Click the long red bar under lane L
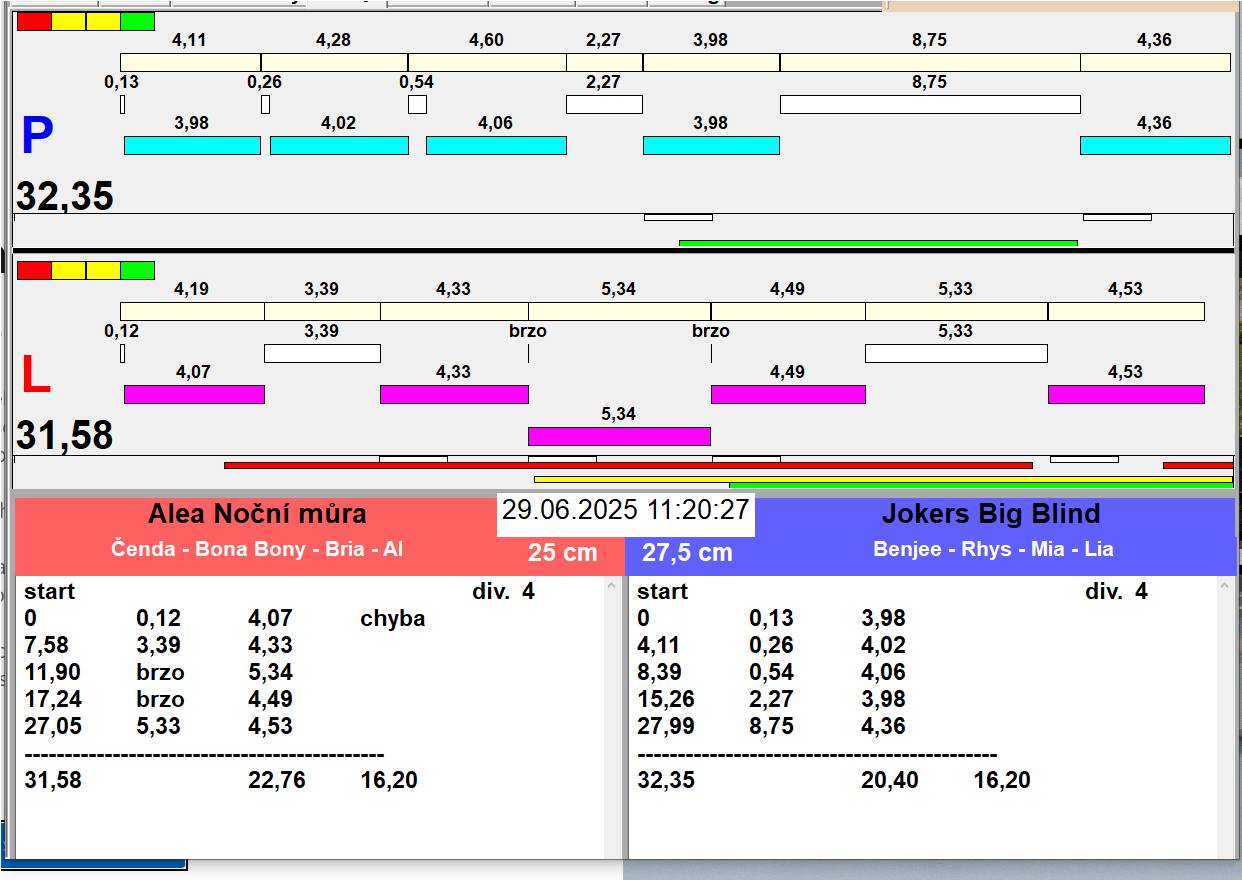The width and height of the screenshot is (1242, 880). [628, 465]
